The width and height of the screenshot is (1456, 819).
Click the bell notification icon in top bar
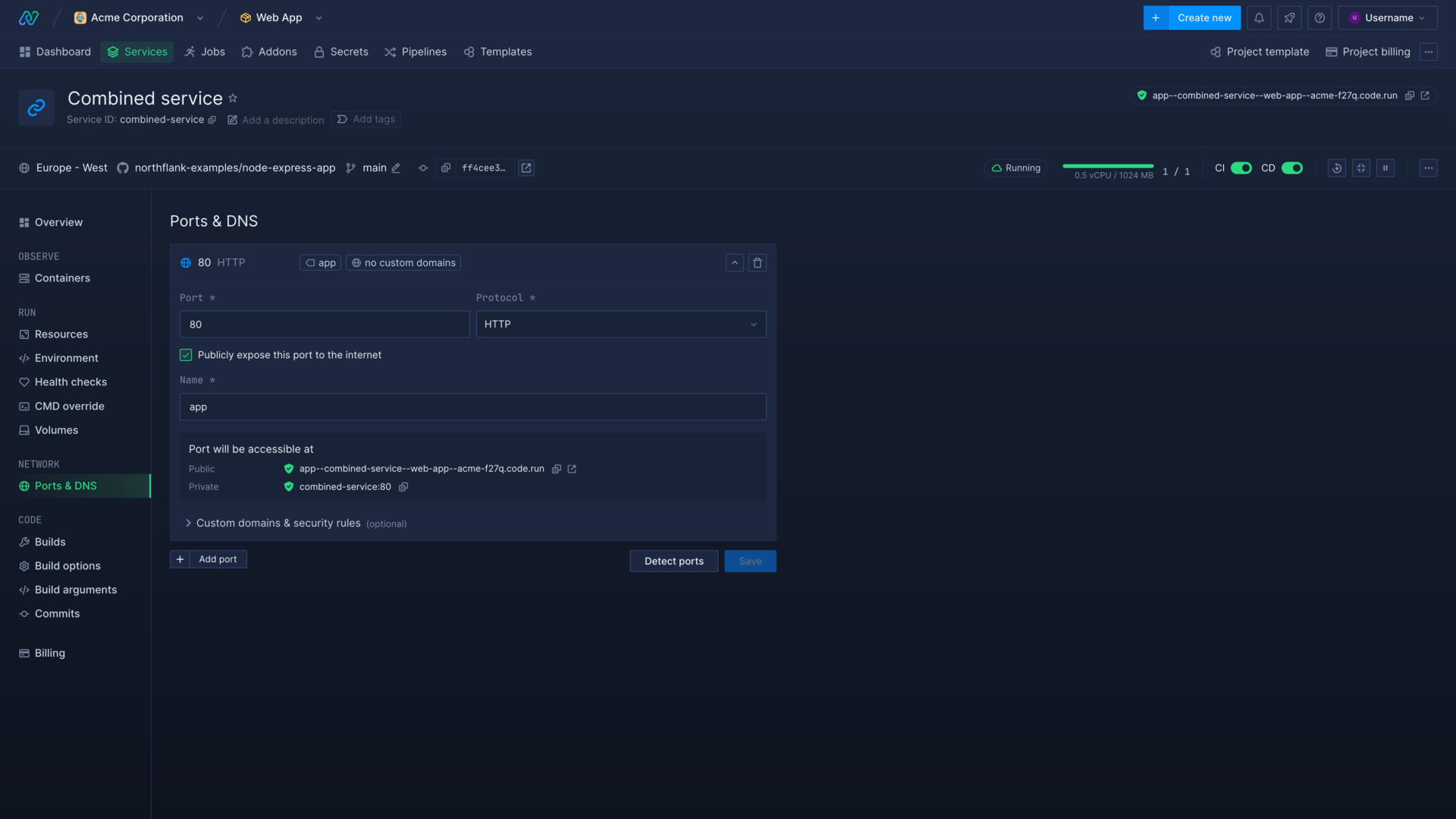[x=1259, y=17]
